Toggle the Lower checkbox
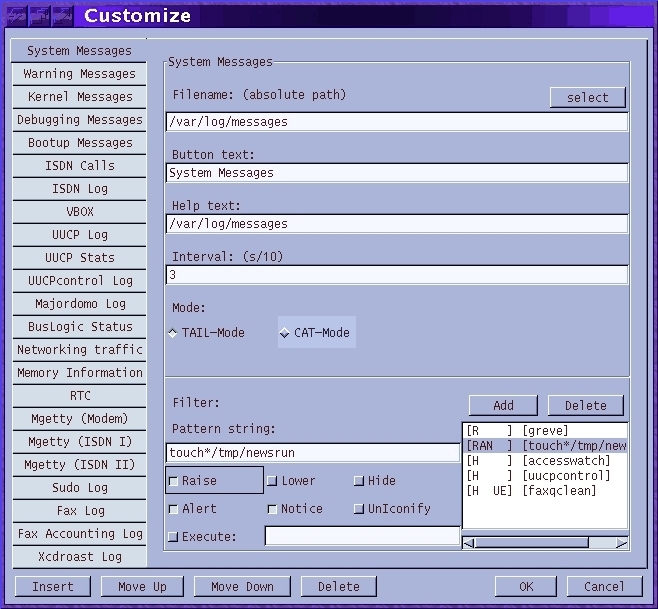The width and height of the screenshot is (658, 609). (x=292, y=481)
